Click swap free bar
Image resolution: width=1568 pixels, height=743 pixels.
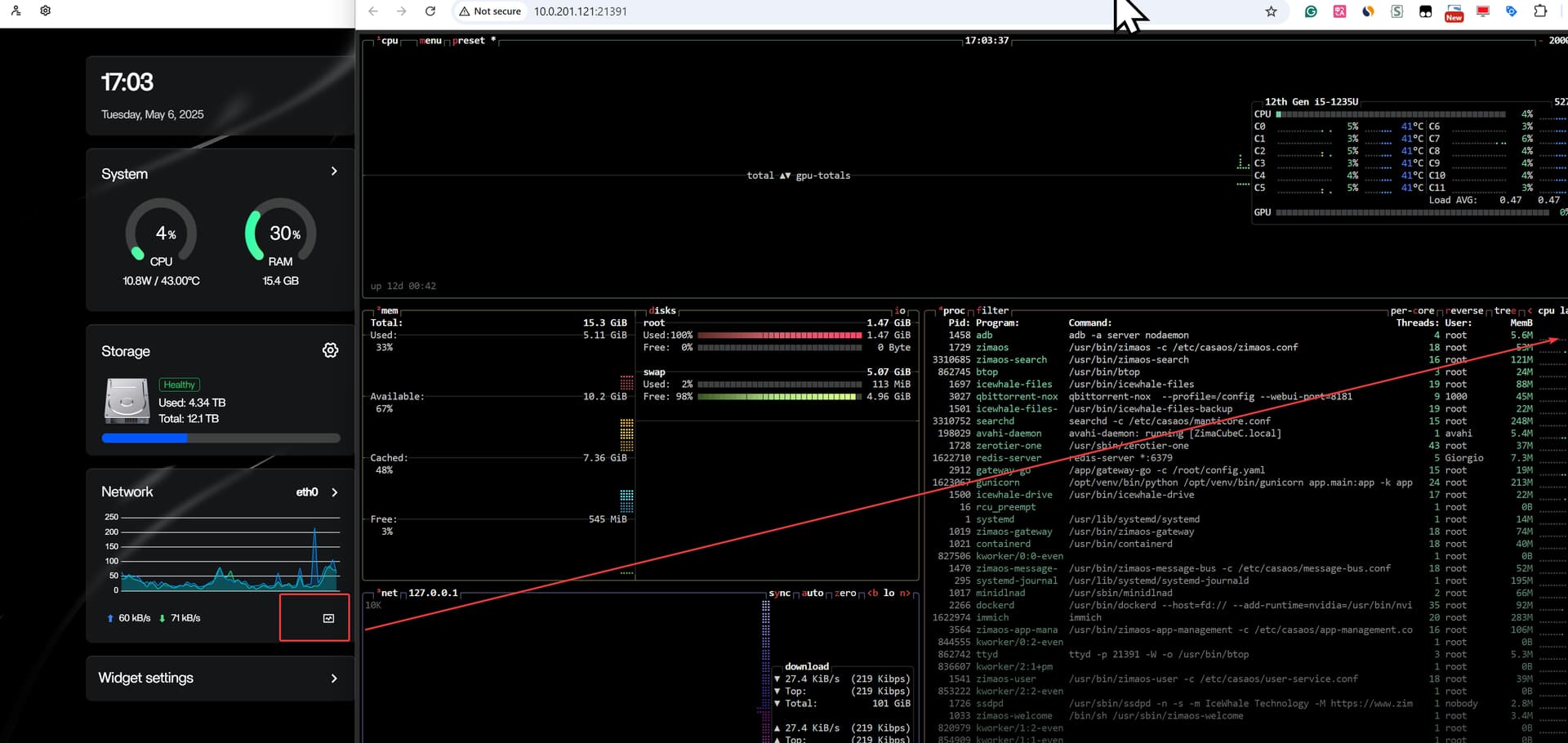779,396
